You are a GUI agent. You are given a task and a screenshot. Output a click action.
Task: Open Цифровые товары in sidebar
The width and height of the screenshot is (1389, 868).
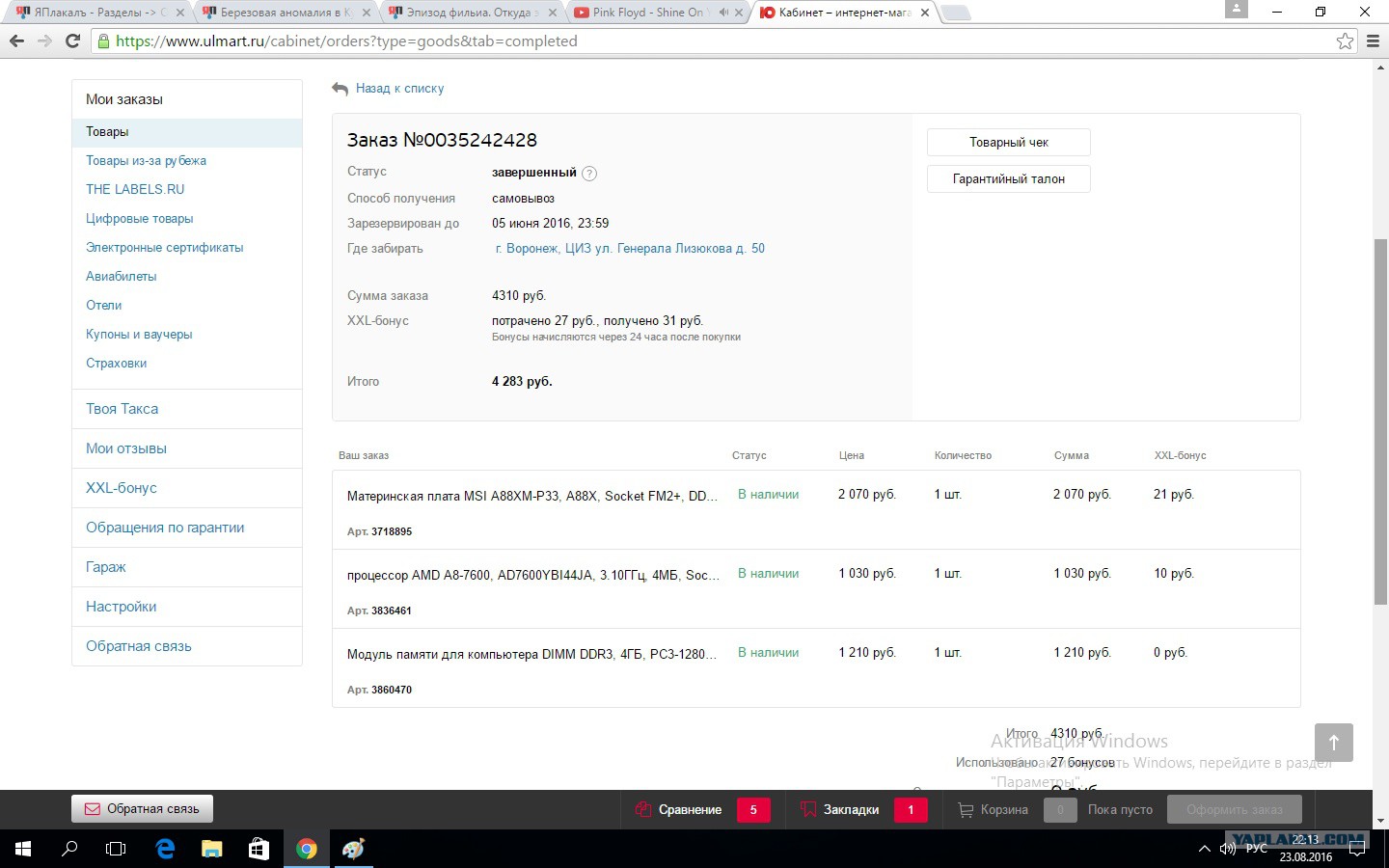pos(140,219)
